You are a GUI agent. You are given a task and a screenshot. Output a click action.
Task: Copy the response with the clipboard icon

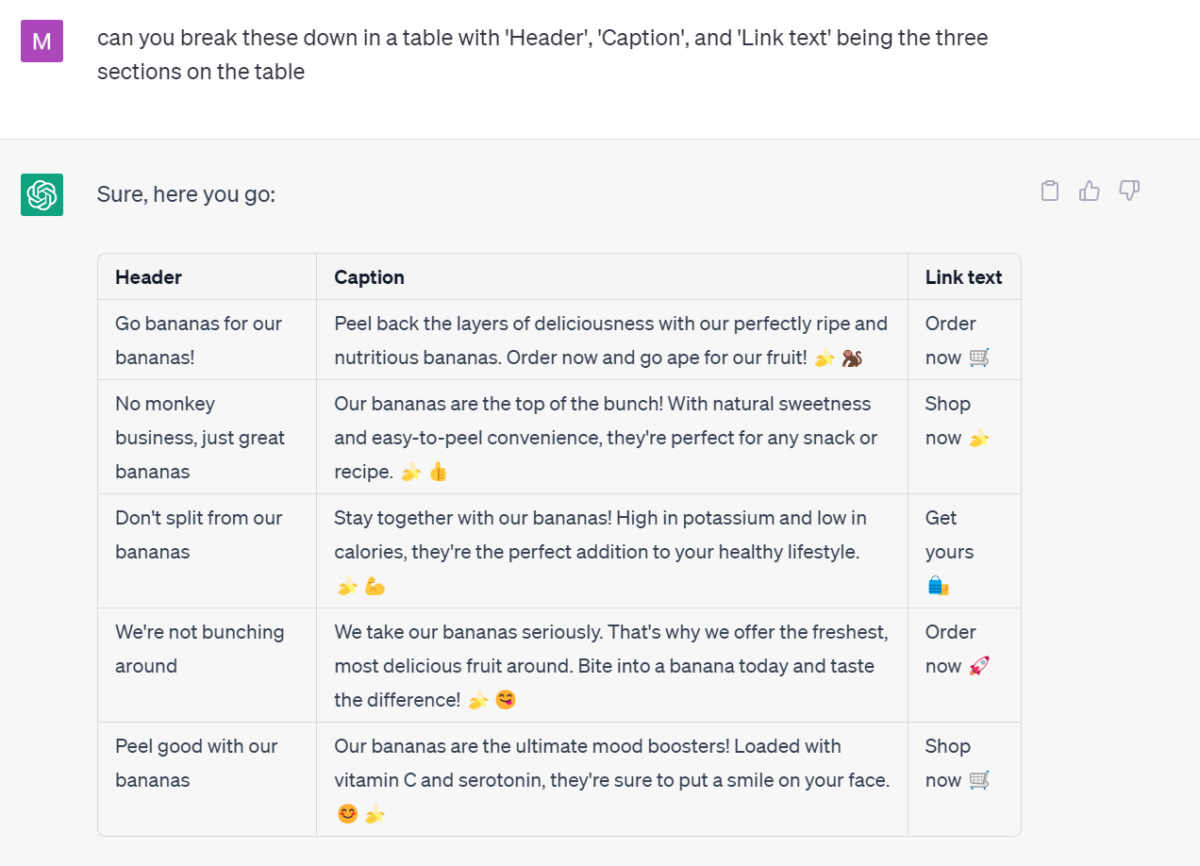coord(1050,191)
